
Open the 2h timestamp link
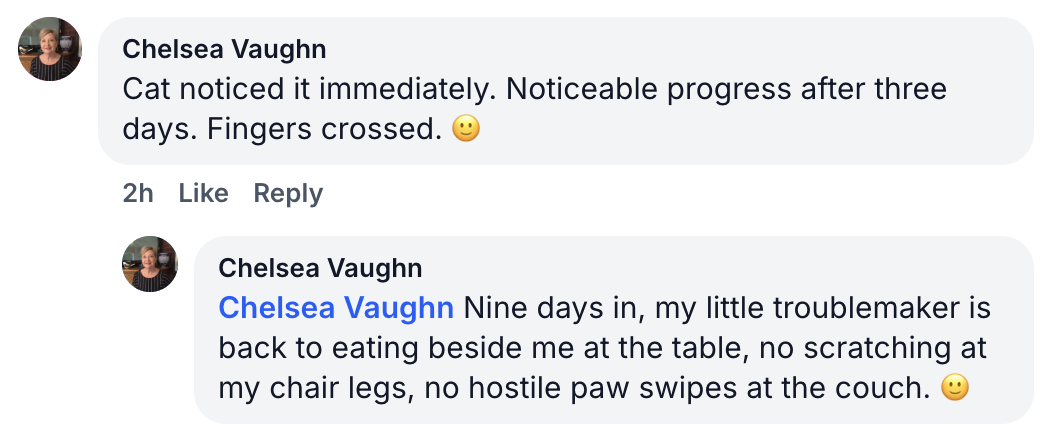(138, 193)
